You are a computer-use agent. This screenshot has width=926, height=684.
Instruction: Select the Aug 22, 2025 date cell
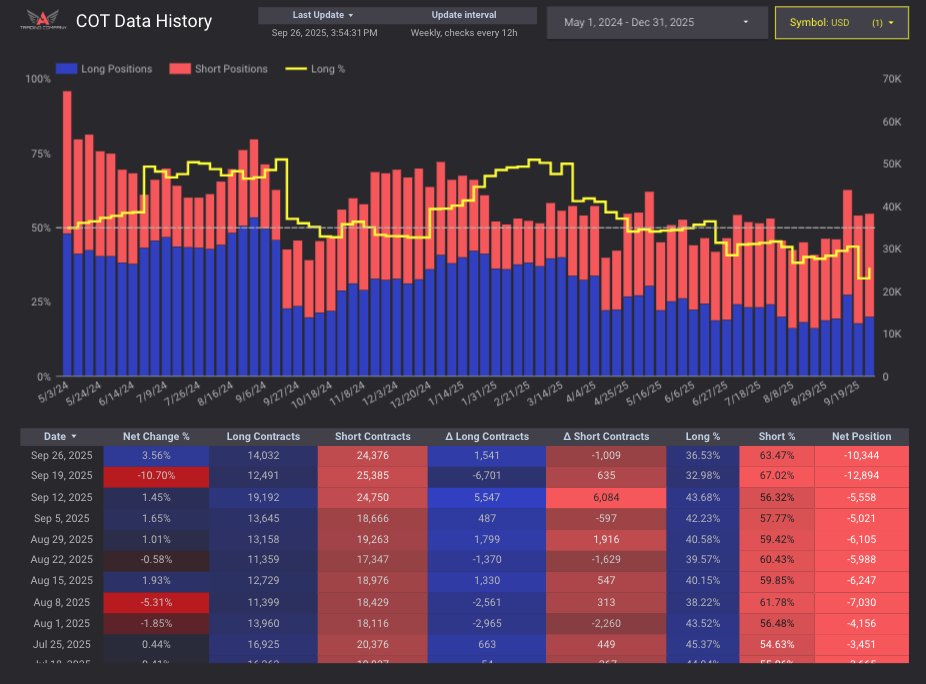[61, 559]
